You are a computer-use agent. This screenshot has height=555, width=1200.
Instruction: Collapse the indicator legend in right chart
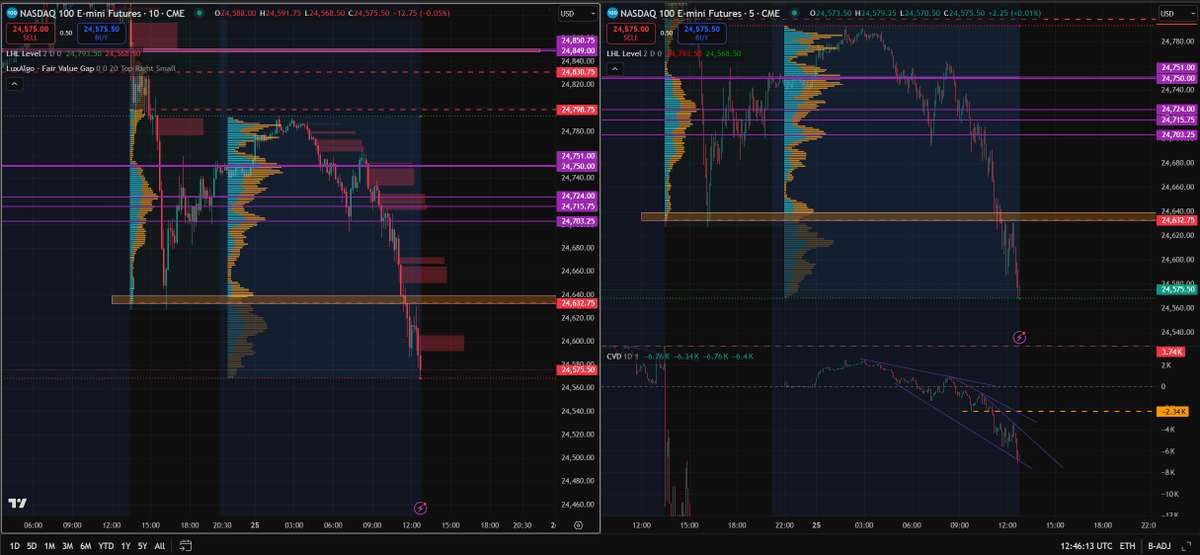(616, 69)
